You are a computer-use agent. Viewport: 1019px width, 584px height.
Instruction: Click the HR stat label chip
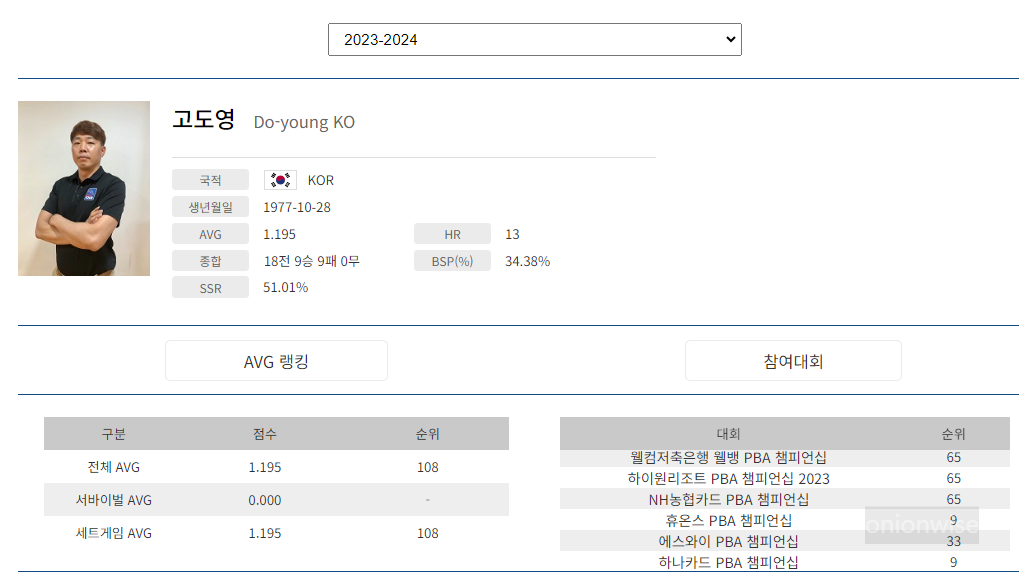(x=452, y=233)
